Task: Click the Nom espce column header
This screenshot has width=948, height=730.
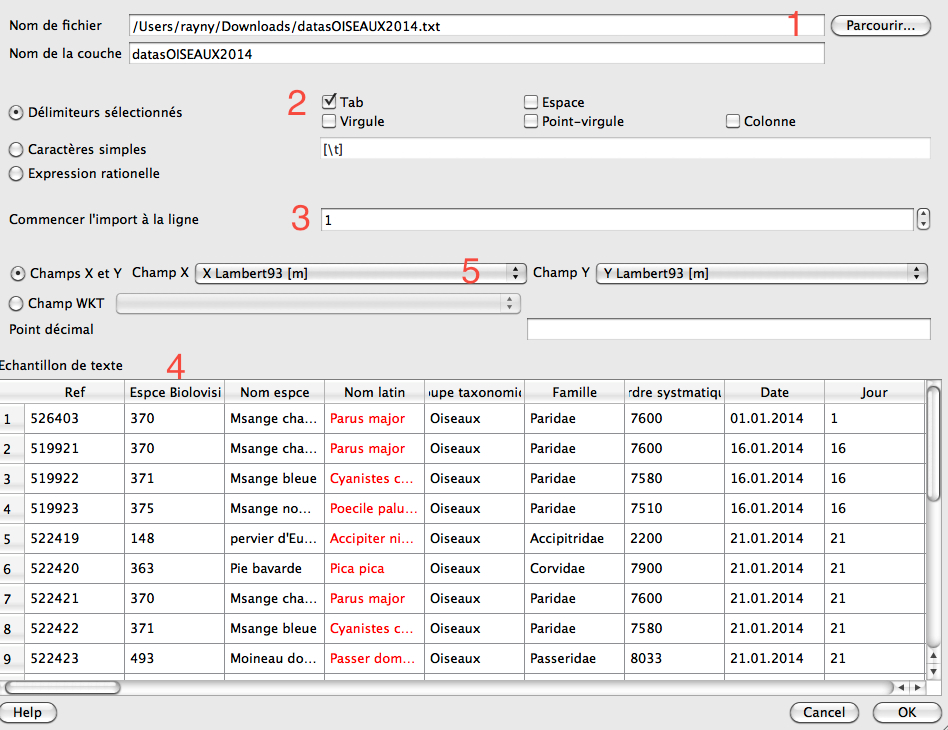Action: coord(274,392)
